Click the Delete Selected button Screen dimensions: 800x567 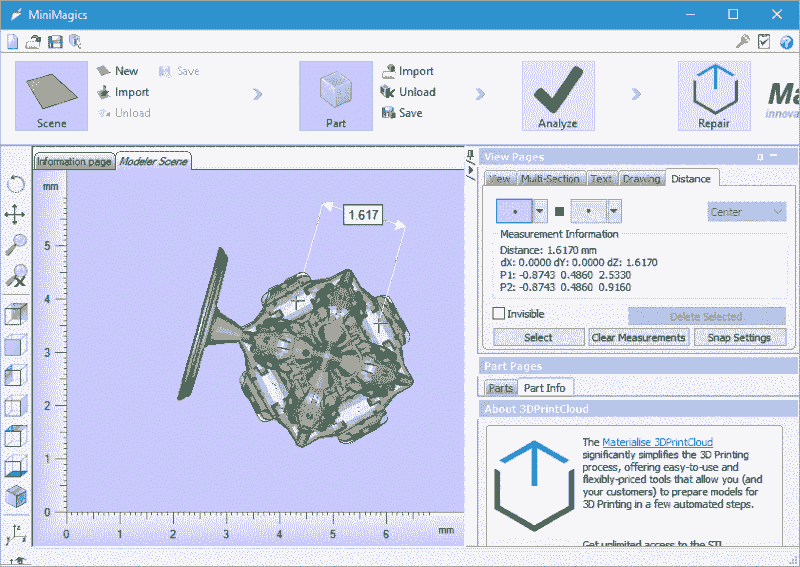click(706, 316)
